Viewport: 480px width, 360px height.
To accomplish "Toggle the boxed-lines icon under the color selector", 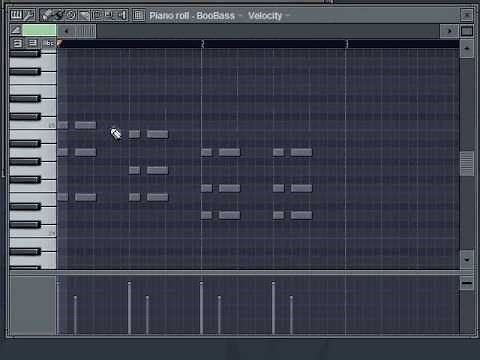I will point(17,43).
